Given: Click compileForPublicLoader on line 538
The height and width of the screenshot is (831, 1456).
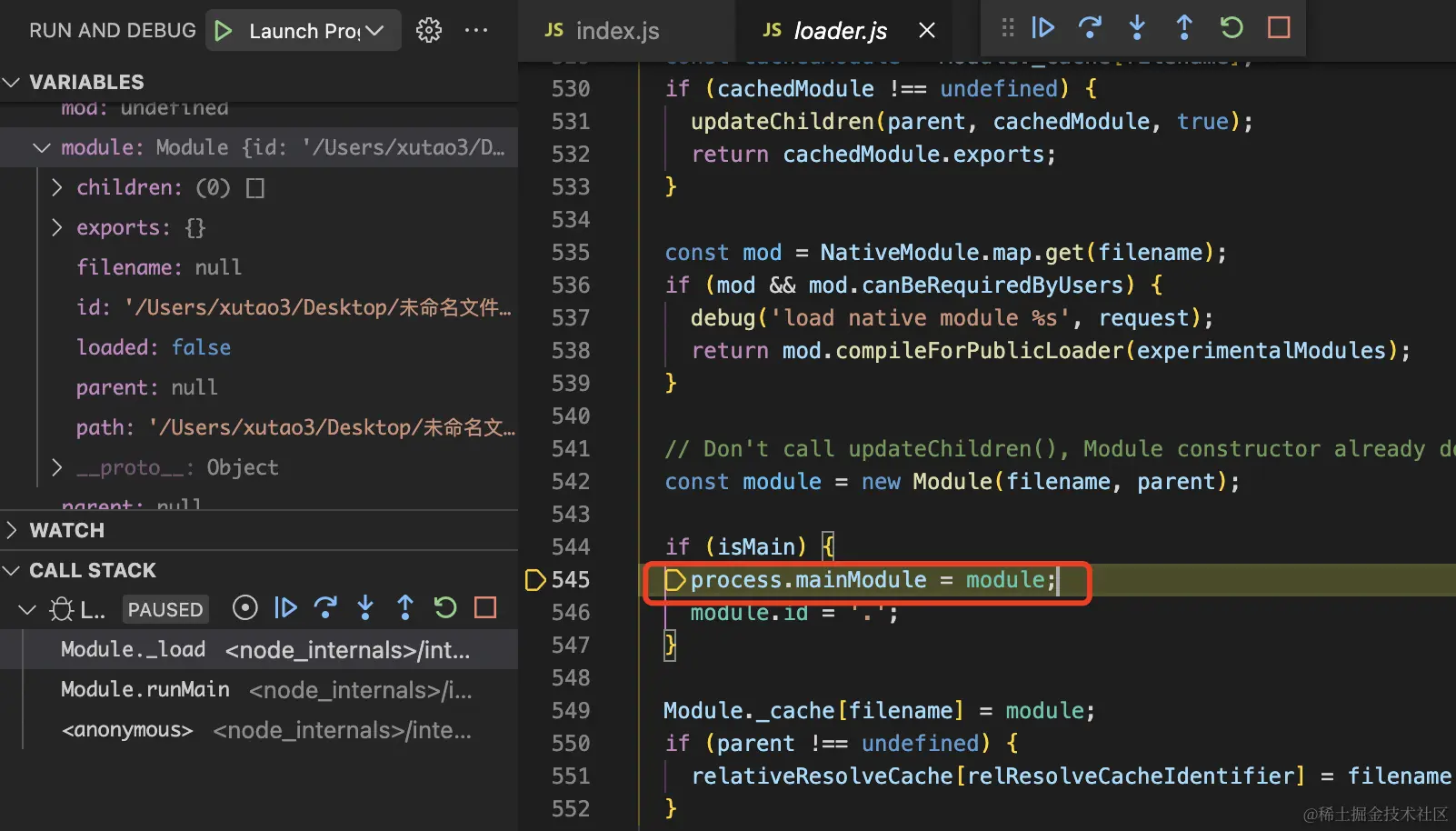Looking at the screenshot, I should click(x=980, y=351).
